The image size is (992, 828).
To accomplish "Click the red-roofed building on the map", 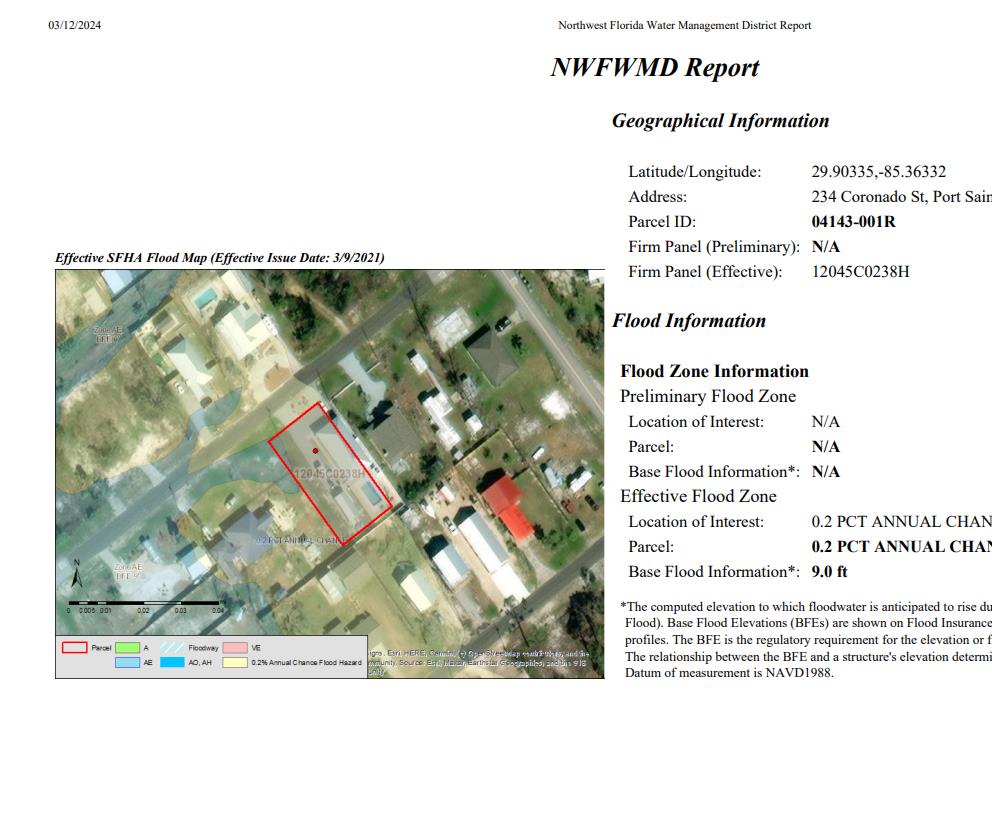I will coord(509,508).
